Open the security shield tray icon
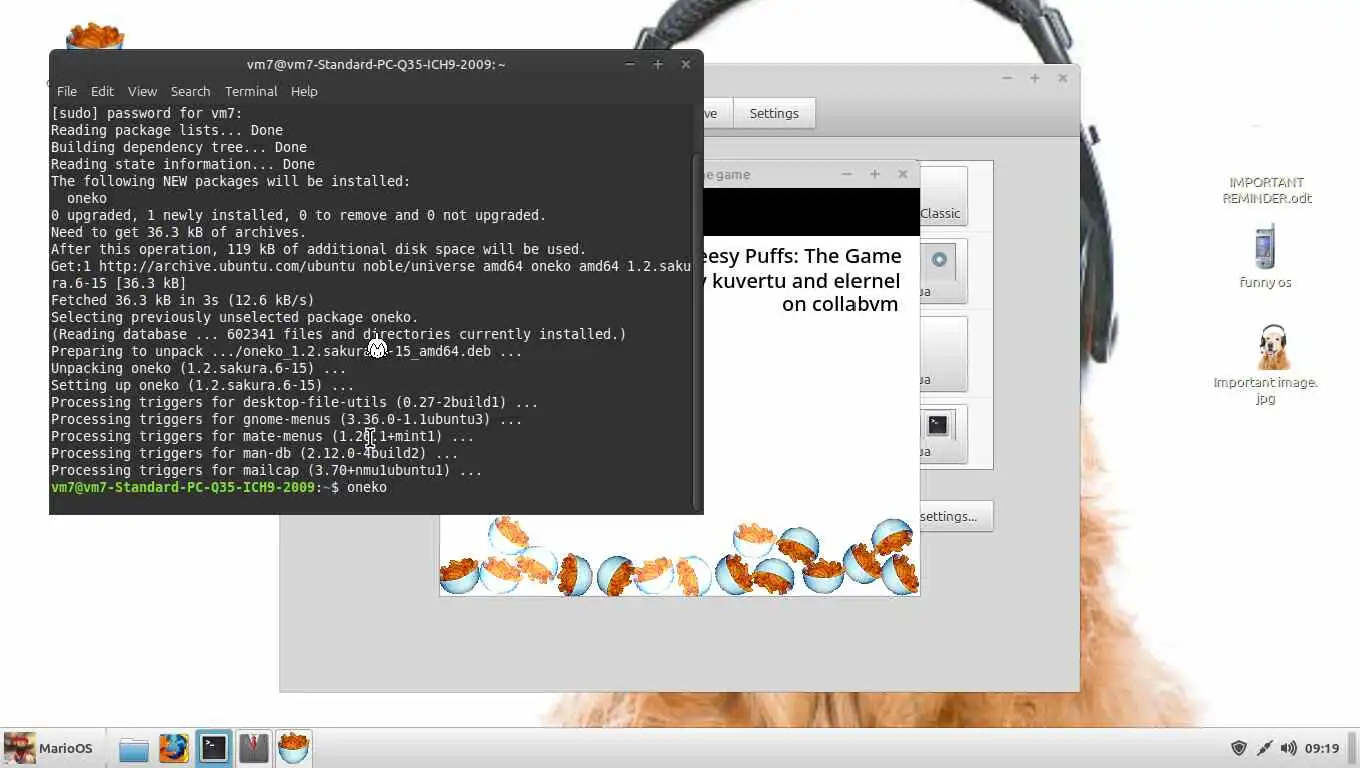Image resolution: width=1360 pixels, height=768 pixels. point(1239,748)
